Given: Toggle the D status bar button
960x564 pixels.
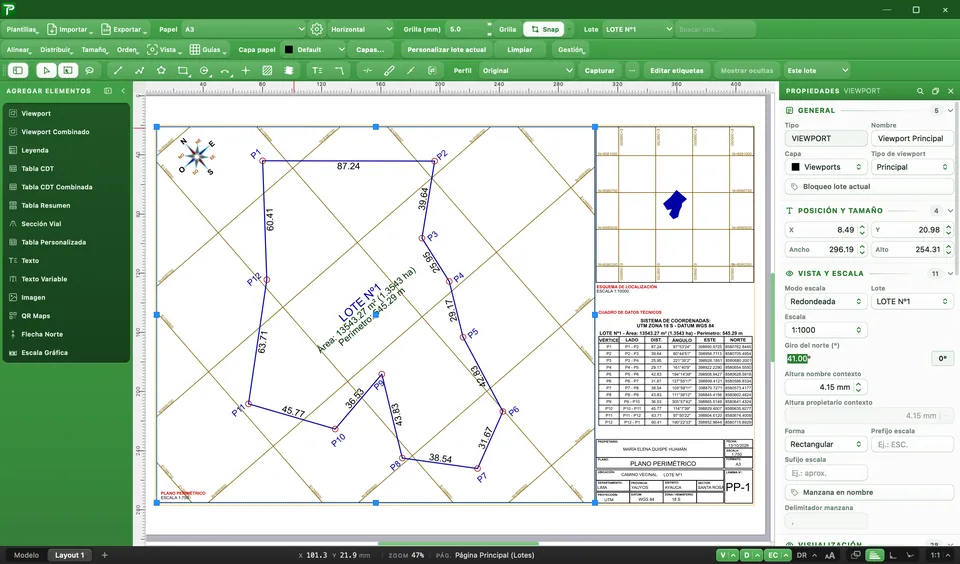Looking at the screenshot, I should click(x=746, y=555).
